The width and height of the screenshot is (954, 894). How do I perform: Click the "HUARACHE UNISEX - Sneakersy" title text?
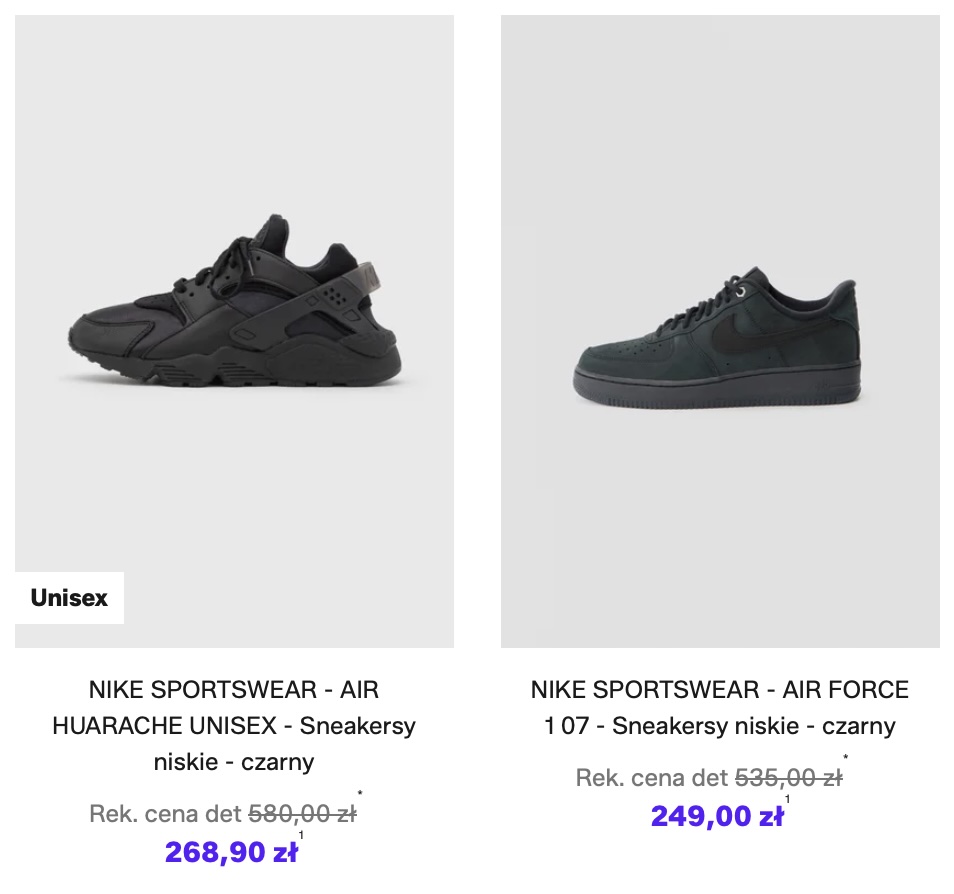pyautogui.click(x=234, y=726)
